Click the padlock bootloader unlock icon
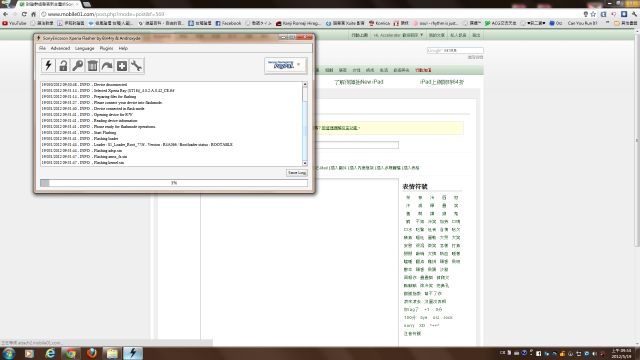This screenshot has height=360, width=640. coord(63,66)
